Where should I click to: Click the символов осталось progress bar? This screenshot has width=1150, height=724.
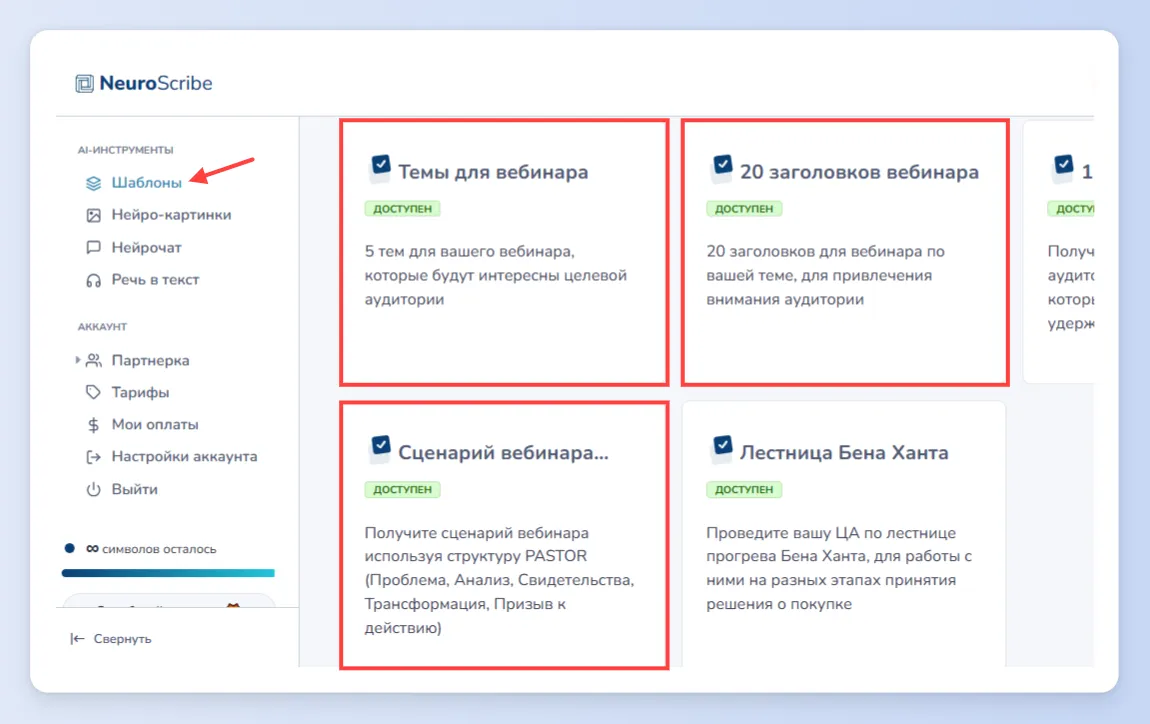point(168,573)
